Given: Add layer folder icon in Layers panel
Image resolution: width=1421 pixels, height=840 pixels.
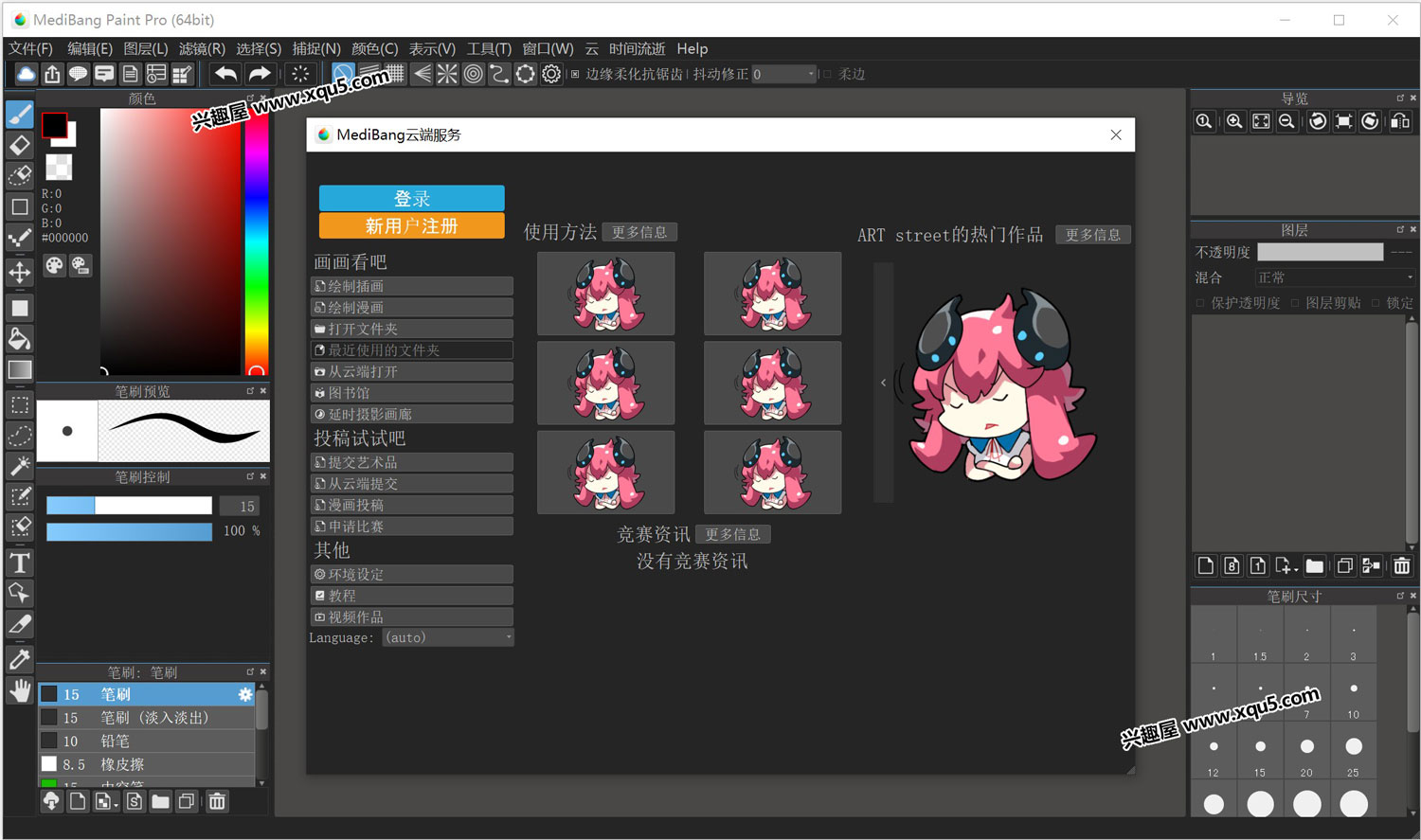Looking at the screenshot, I should point(1314,566).
